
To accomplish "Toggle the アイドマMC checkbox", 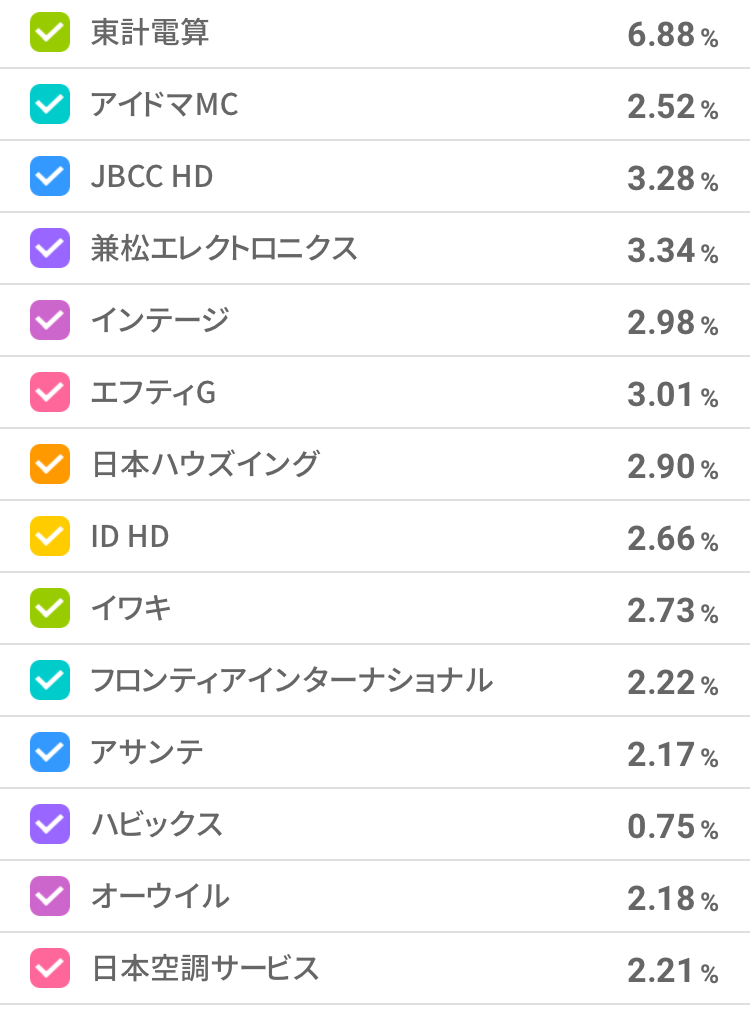I will coord(50,105).
